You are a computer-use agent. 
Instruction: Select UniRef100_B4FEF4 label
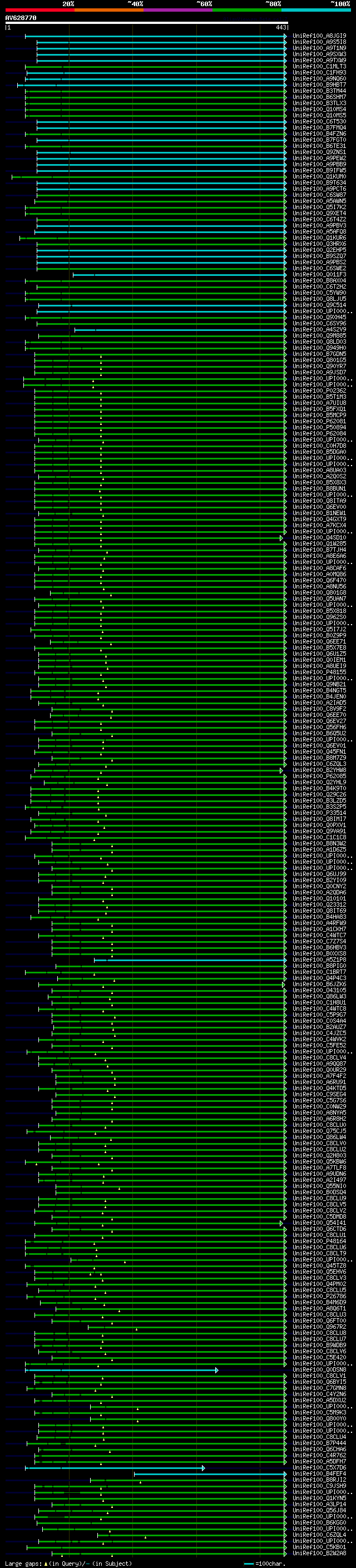[319, 1473]
